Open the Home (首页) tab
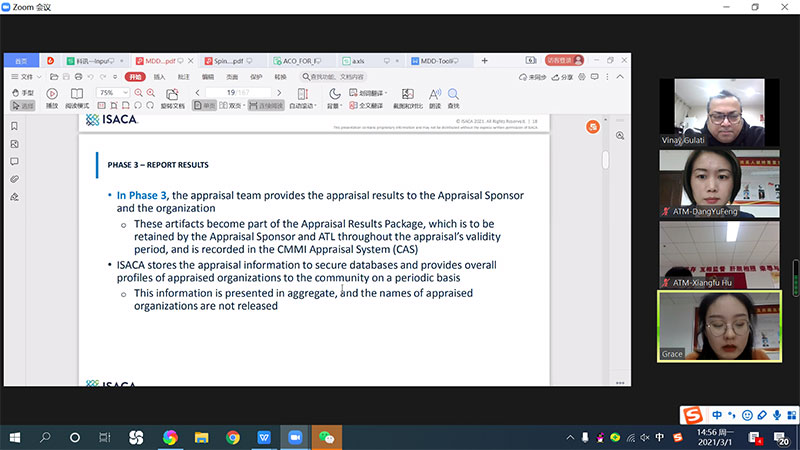The width and height of the screenshot is (800, 450). pos(21,61)
